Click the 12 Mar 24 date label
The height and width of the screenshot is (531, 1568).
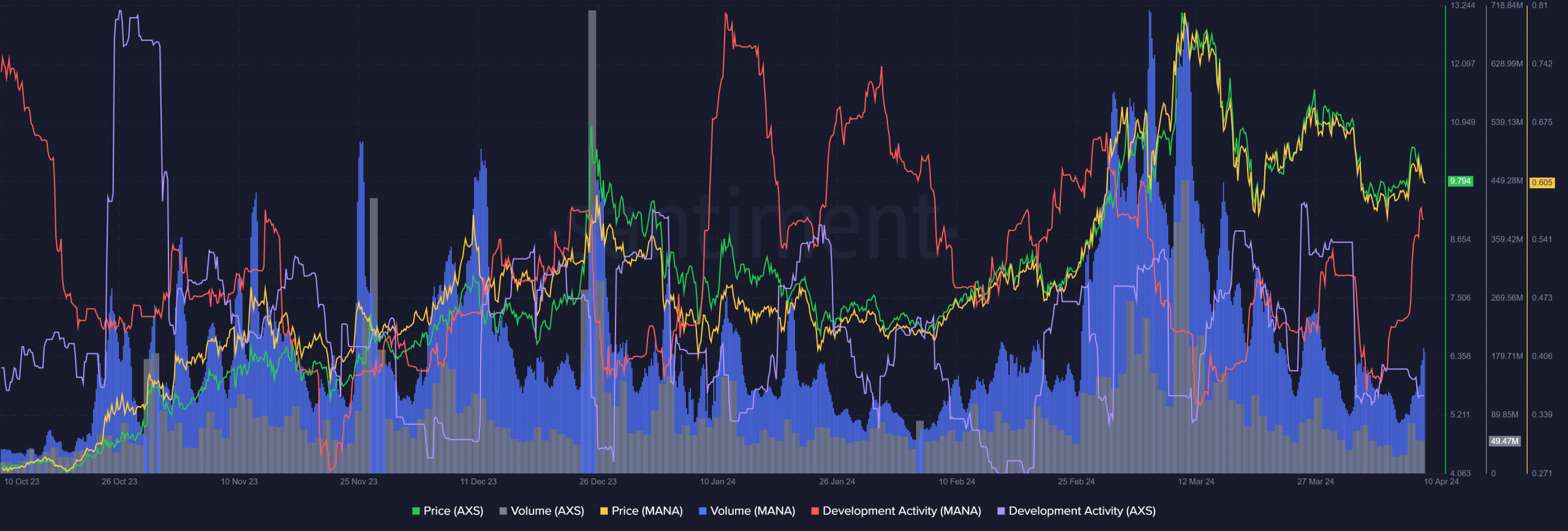1196,481
